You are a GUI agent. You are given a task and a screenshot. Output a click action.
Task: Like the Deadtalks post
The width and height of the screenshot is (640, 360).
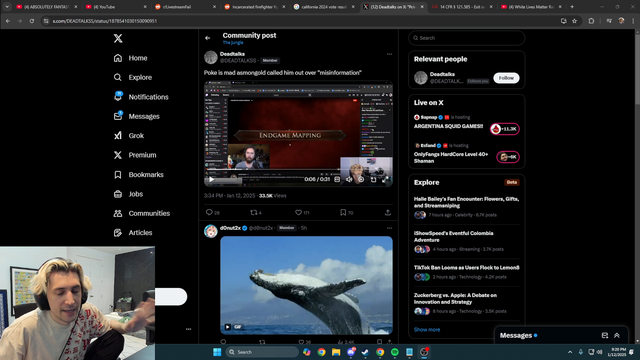[302, 212]
